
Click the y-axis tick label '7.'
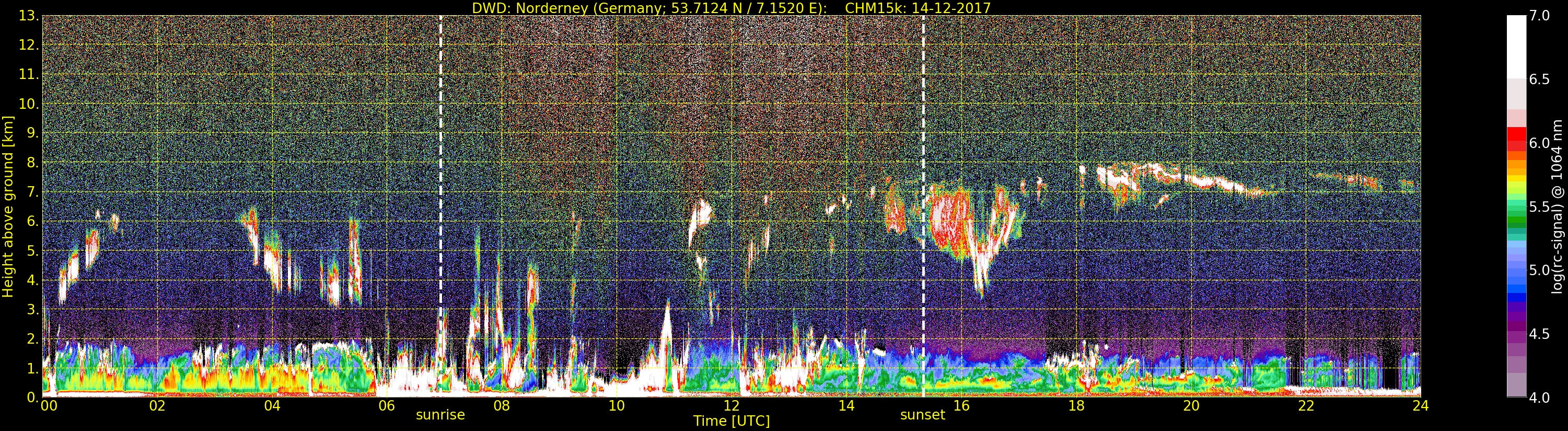click(x=33, y=192)
